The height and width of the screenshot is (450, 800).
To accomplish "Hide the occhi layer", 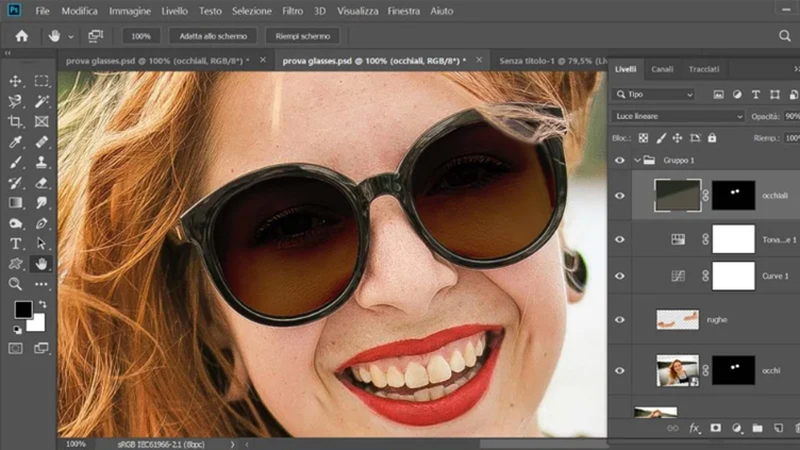I will point(619,371).
